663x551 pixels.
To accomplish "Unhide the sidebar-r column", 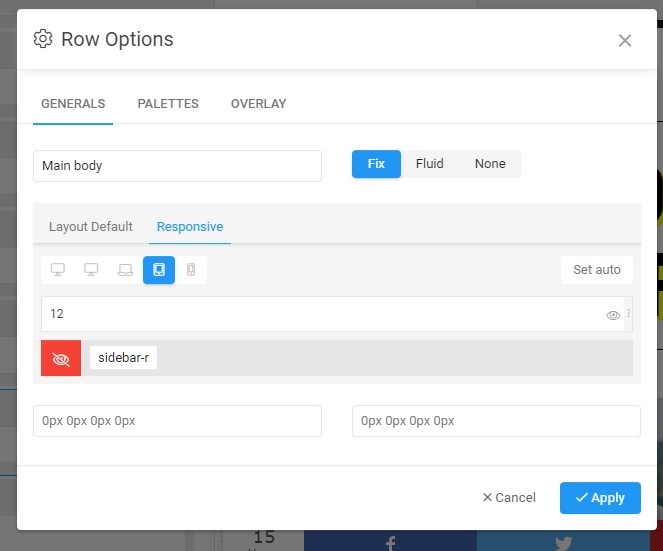I will point(61,358).
